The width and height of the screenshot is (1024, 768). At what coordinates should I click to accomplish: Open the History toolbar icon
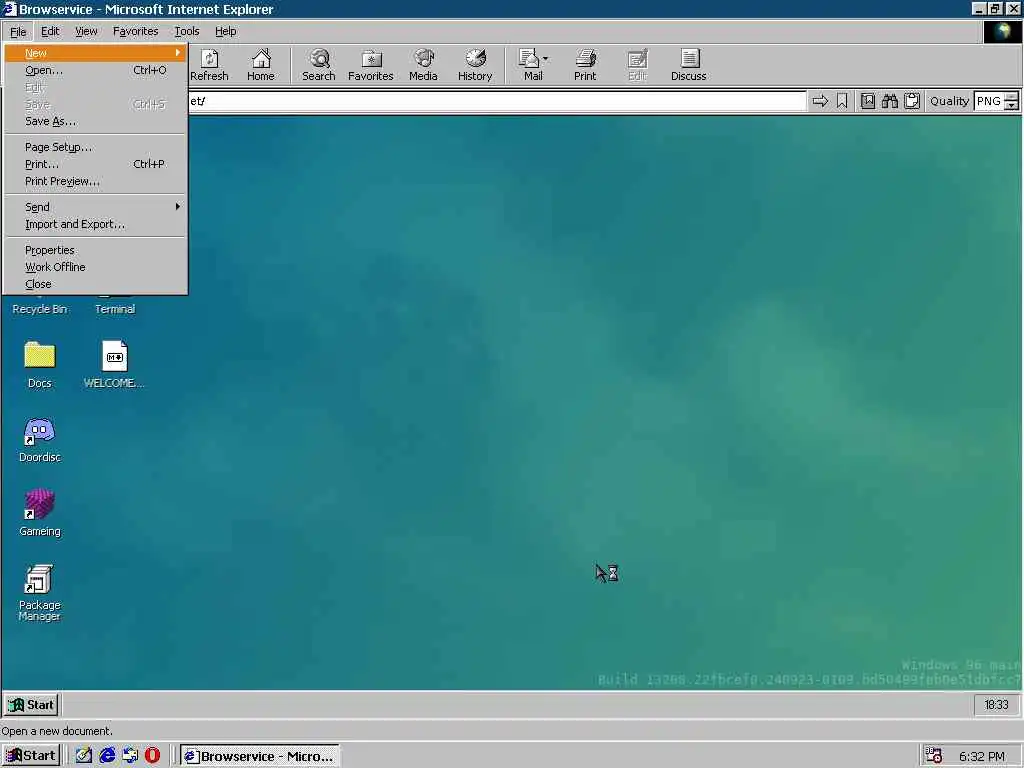tap(475, 65)
